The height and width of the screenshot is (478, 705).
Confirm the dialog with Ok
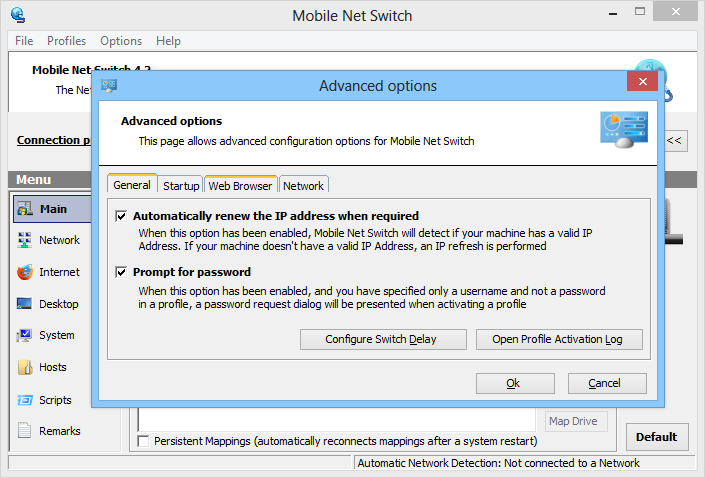click(x=515, y=383)
